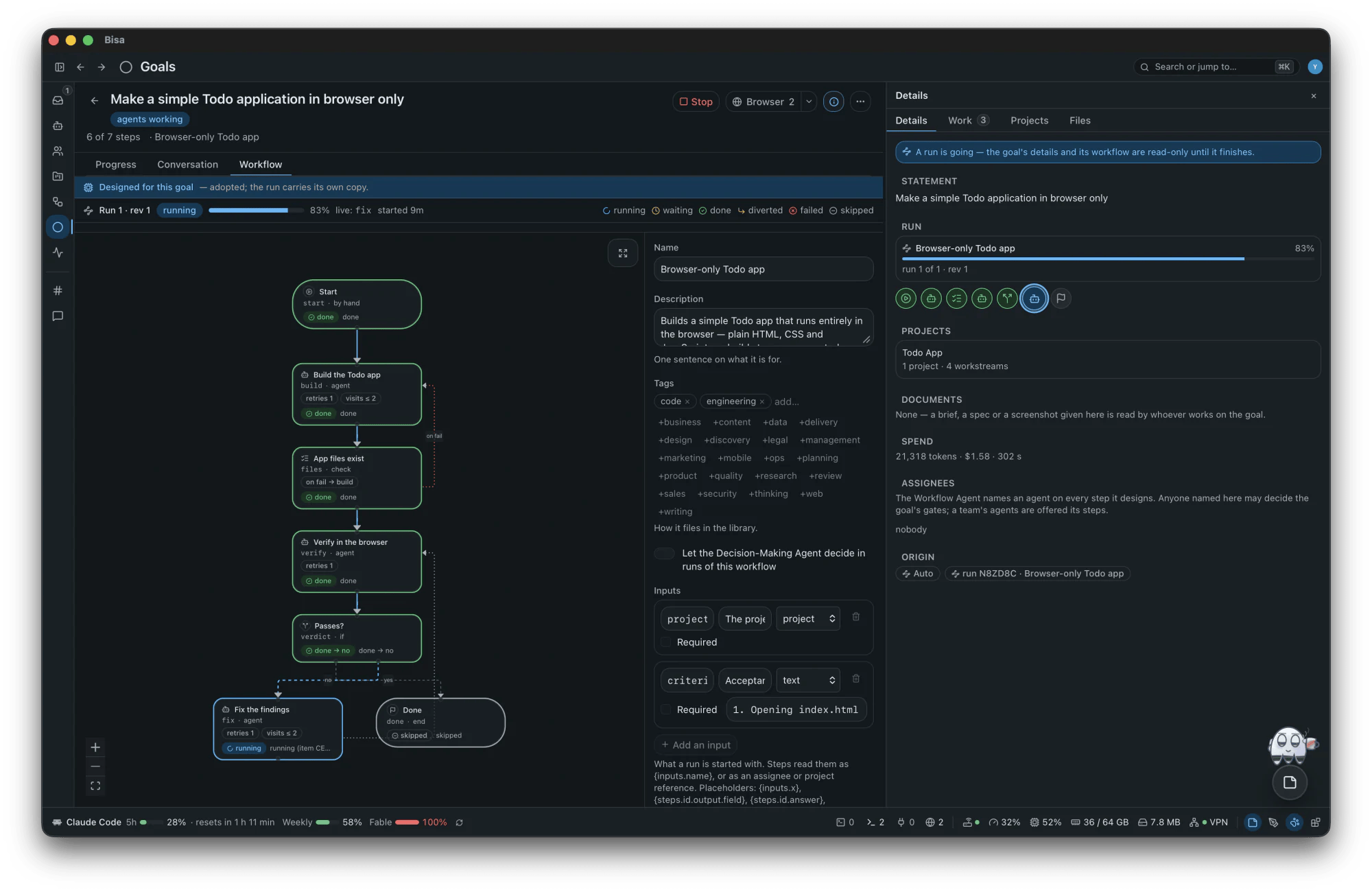
Task: Expand the Browser 2 chevron dropdown
Action: point(809,102)
